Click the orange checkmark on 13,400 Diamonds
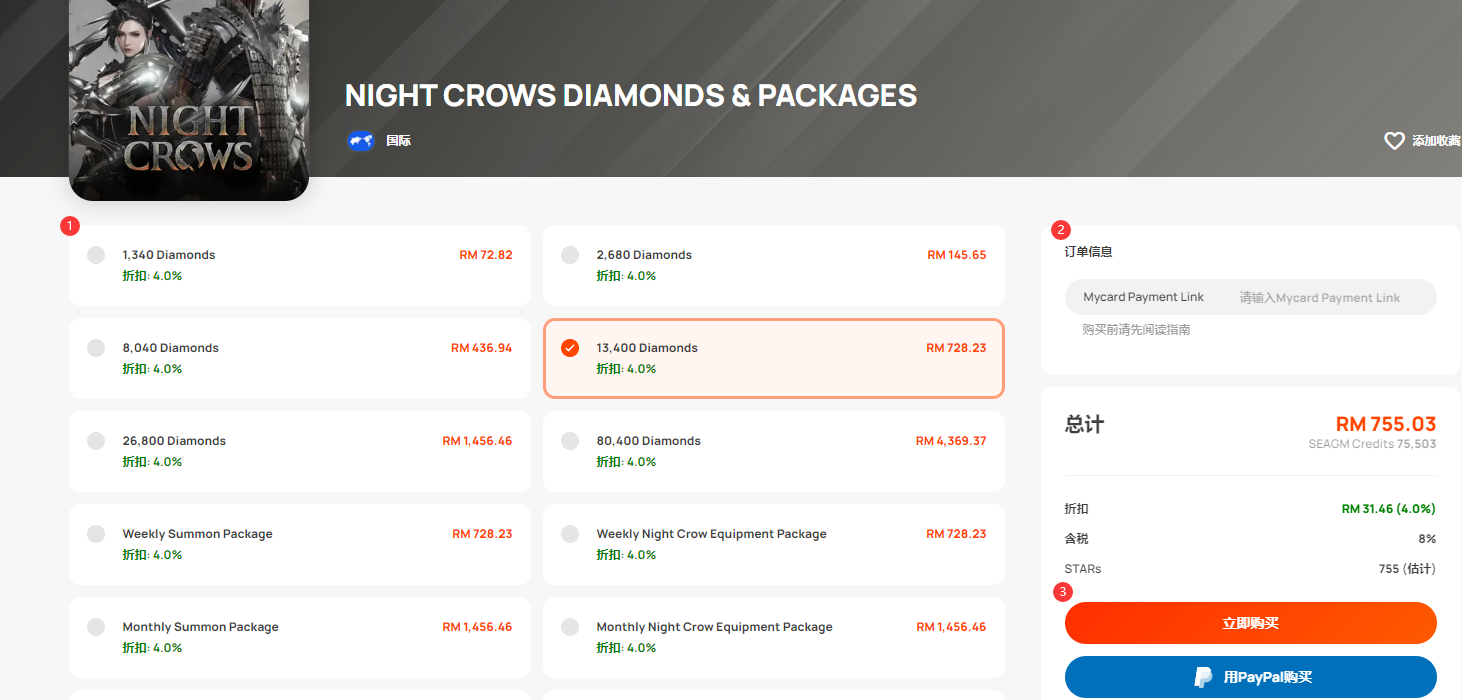The width and height of the screenshot is (1462, 700). click(570, 348)
